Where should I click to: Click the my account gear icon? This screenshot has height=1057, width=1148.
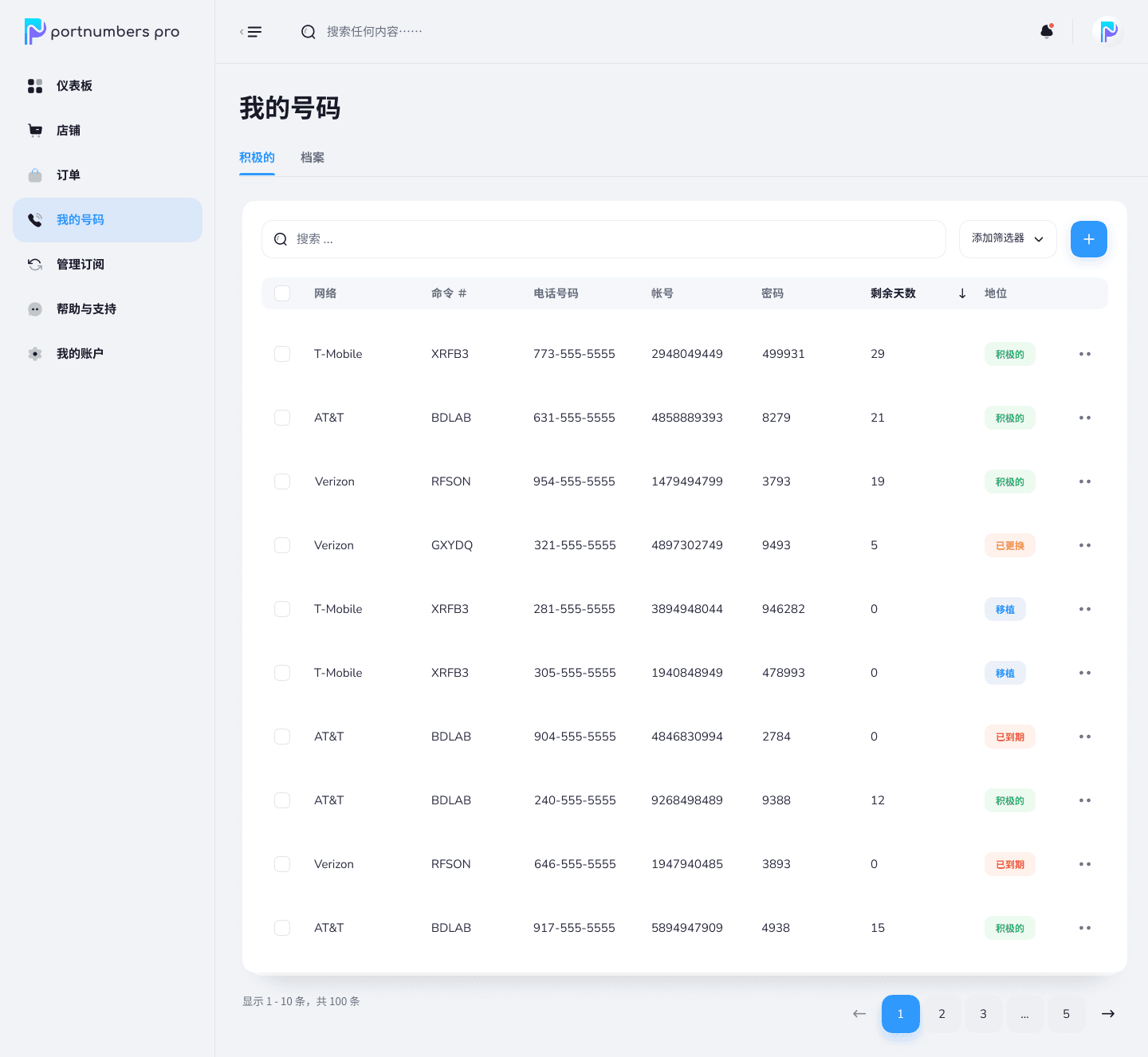(x=35, y=354)
